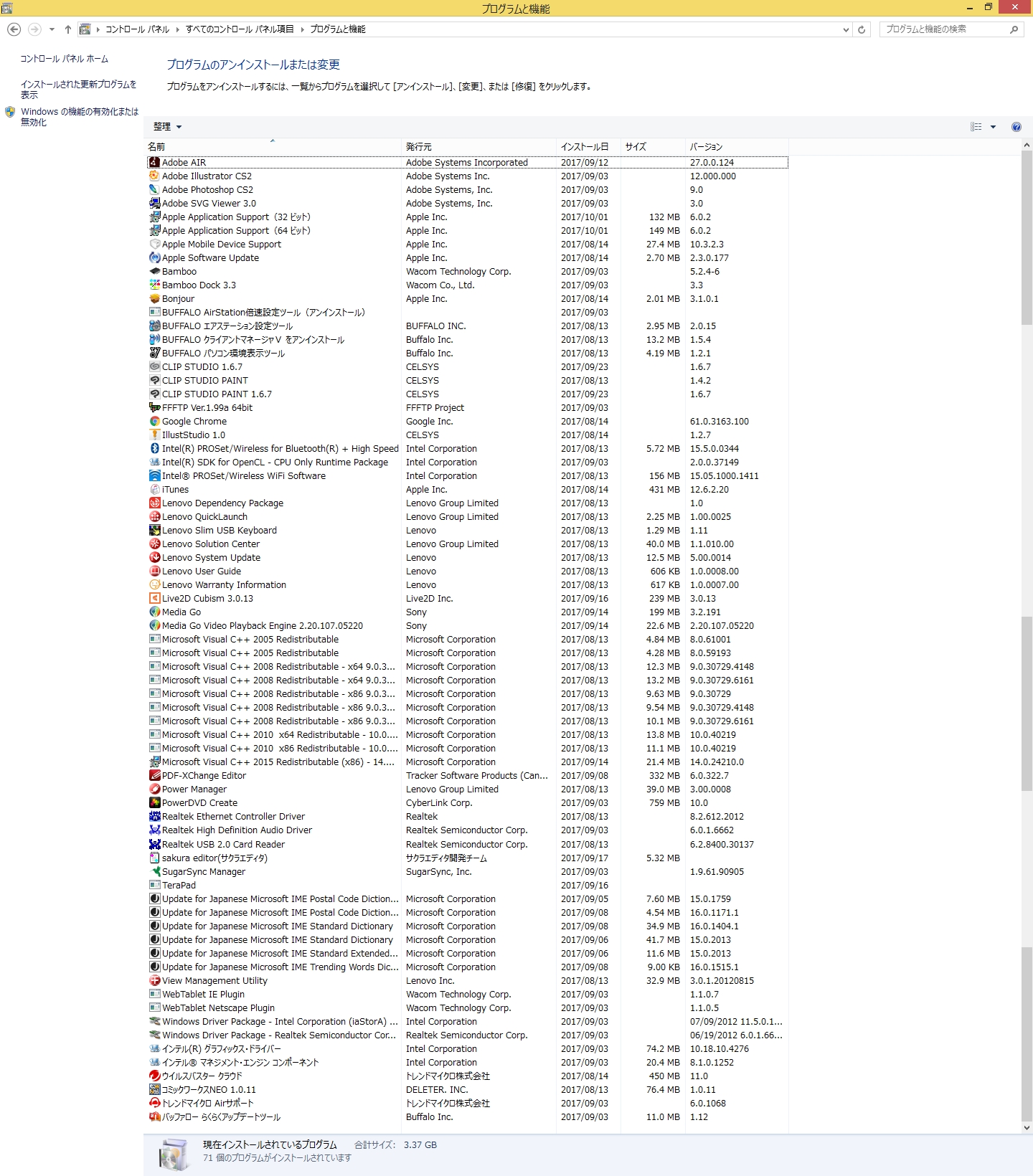Sort by the 名前 column header
Image resolution: width=1033 pixels, height=1176 pixels.
point(273,147)
